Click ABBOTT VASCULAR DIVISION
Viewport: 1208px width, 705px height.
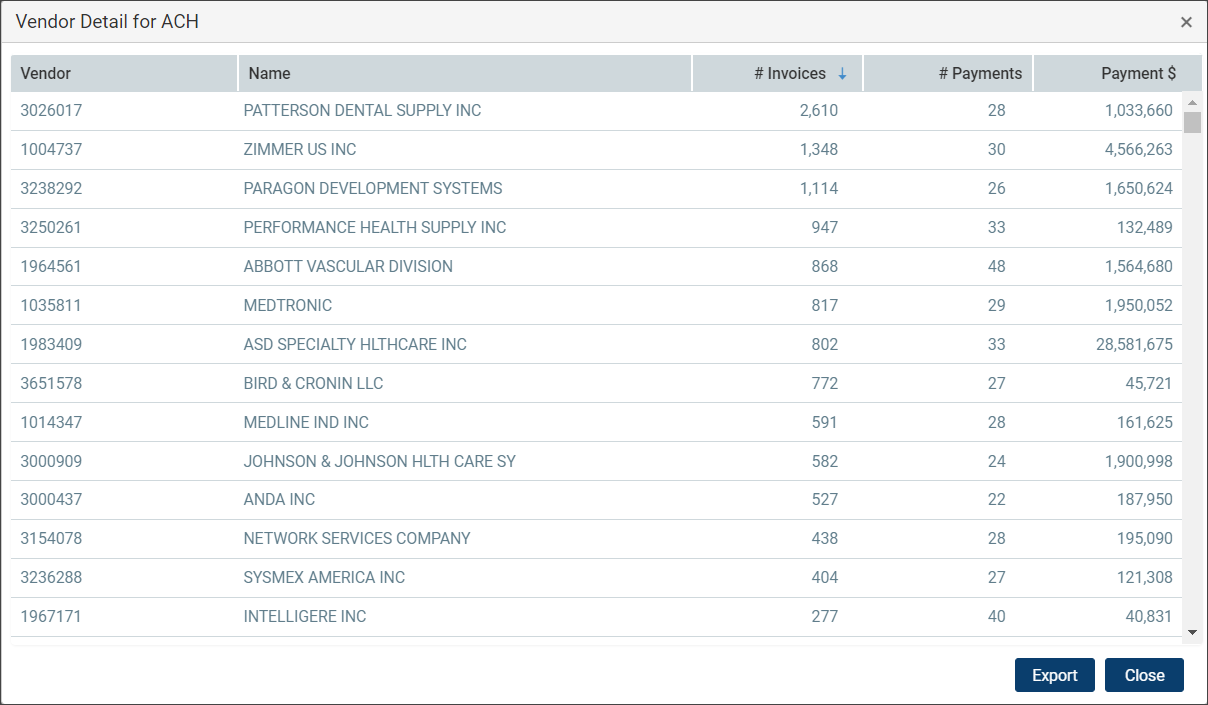click(348, 266)
